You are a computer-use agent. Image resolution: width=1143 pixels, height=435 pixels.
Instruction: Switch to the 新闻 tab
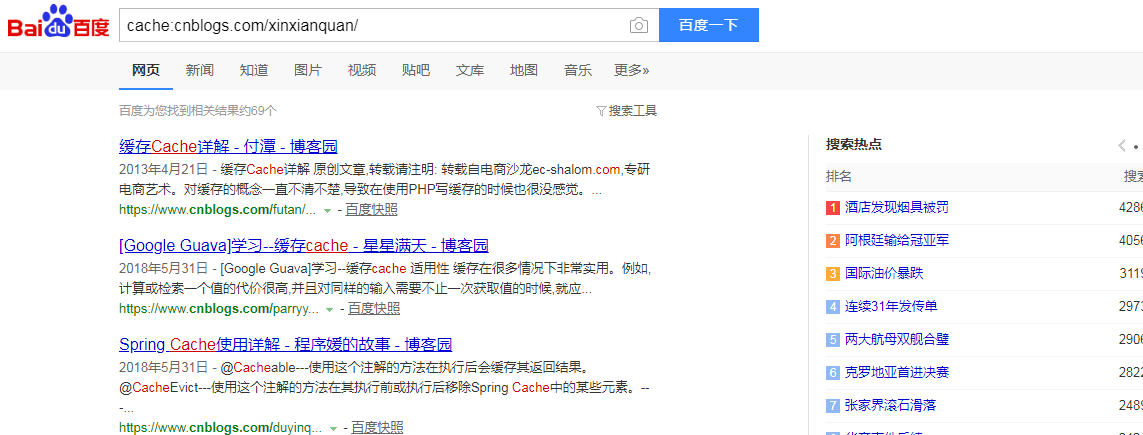click(x=199, y=70)
